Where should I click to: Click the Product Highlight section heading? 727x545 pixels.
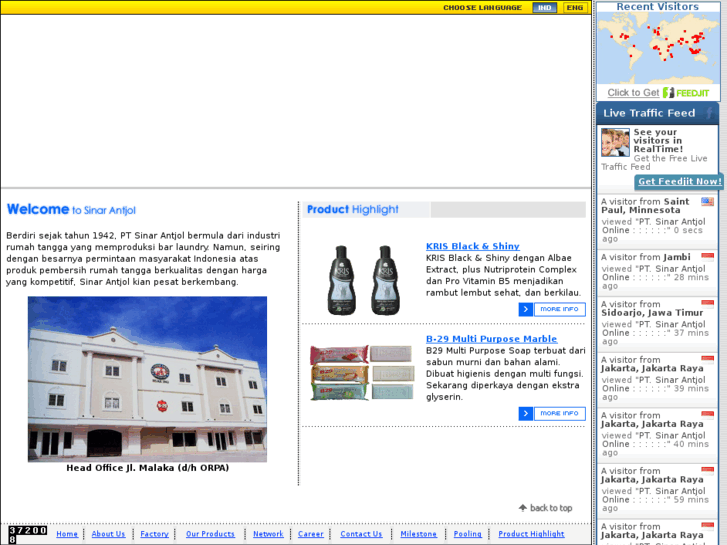[x=352, y=210]
